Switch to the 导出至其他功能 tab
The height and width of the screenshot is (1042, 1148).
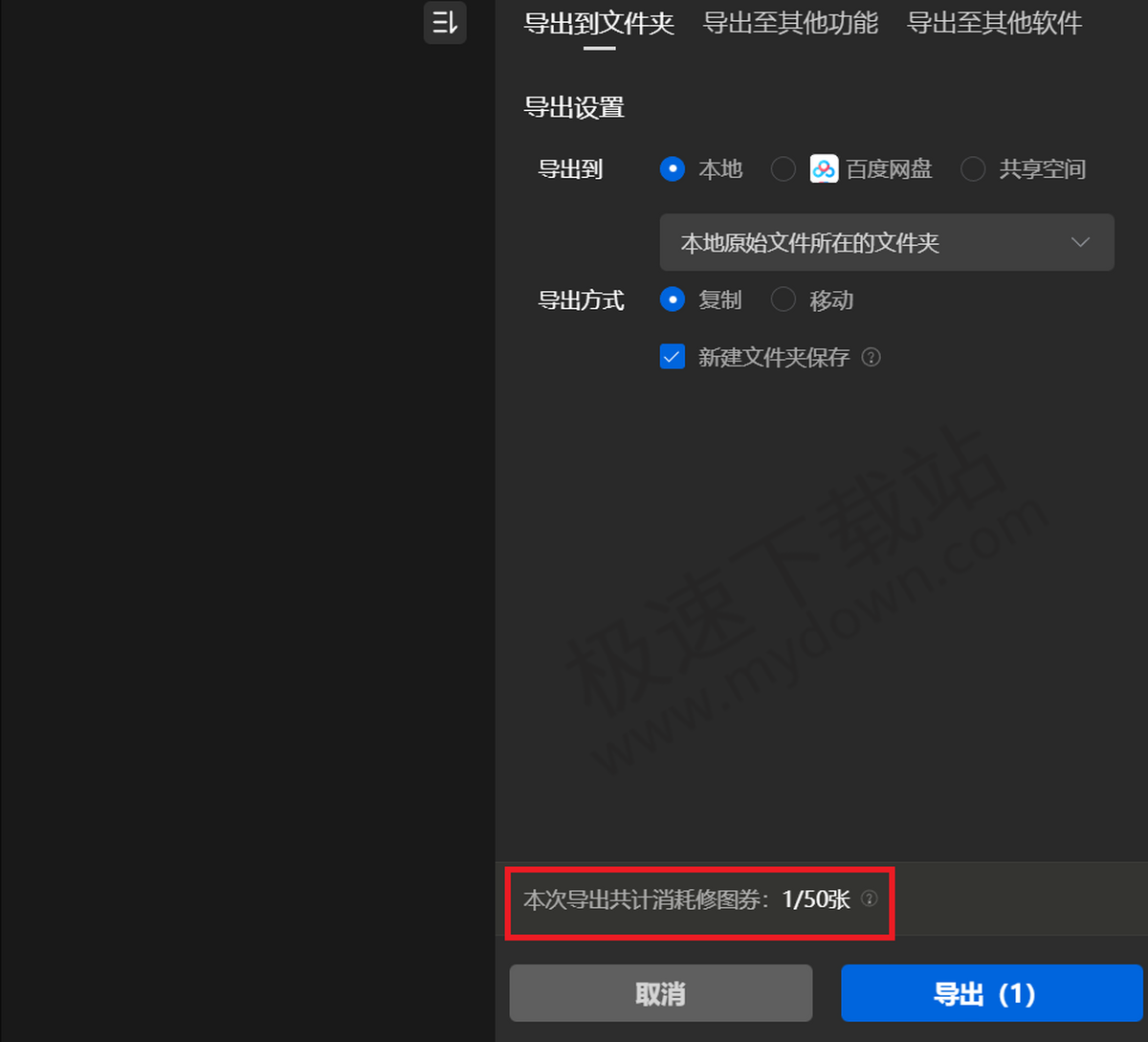point(790,24)
